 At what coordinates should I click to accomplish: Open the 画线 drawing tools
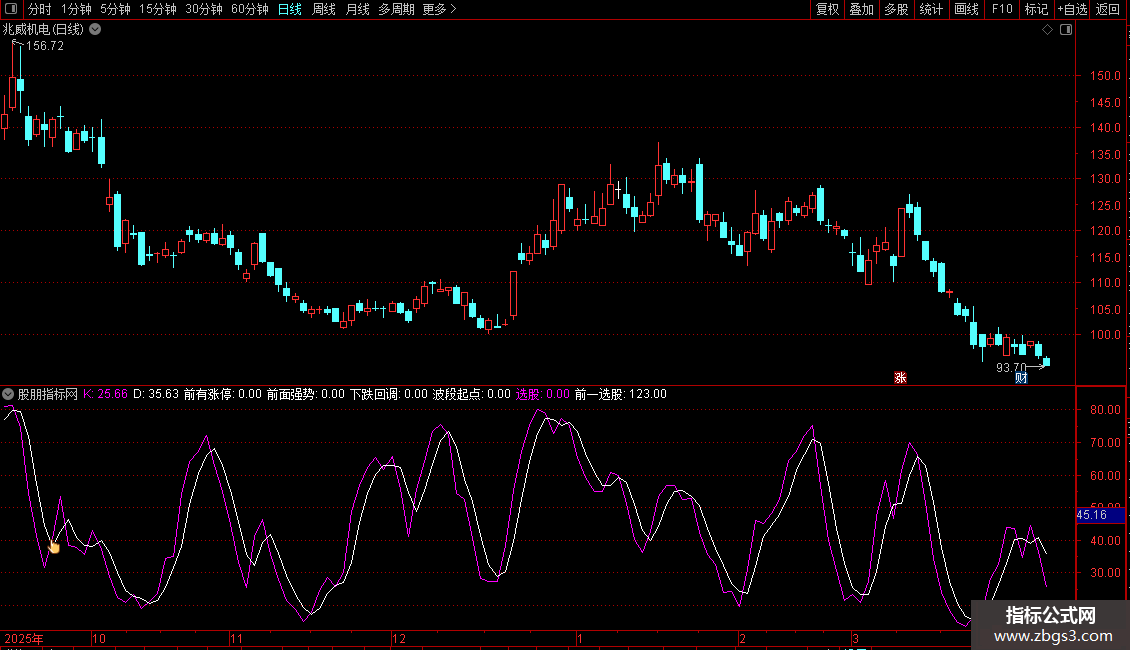[x=966, y=10]
